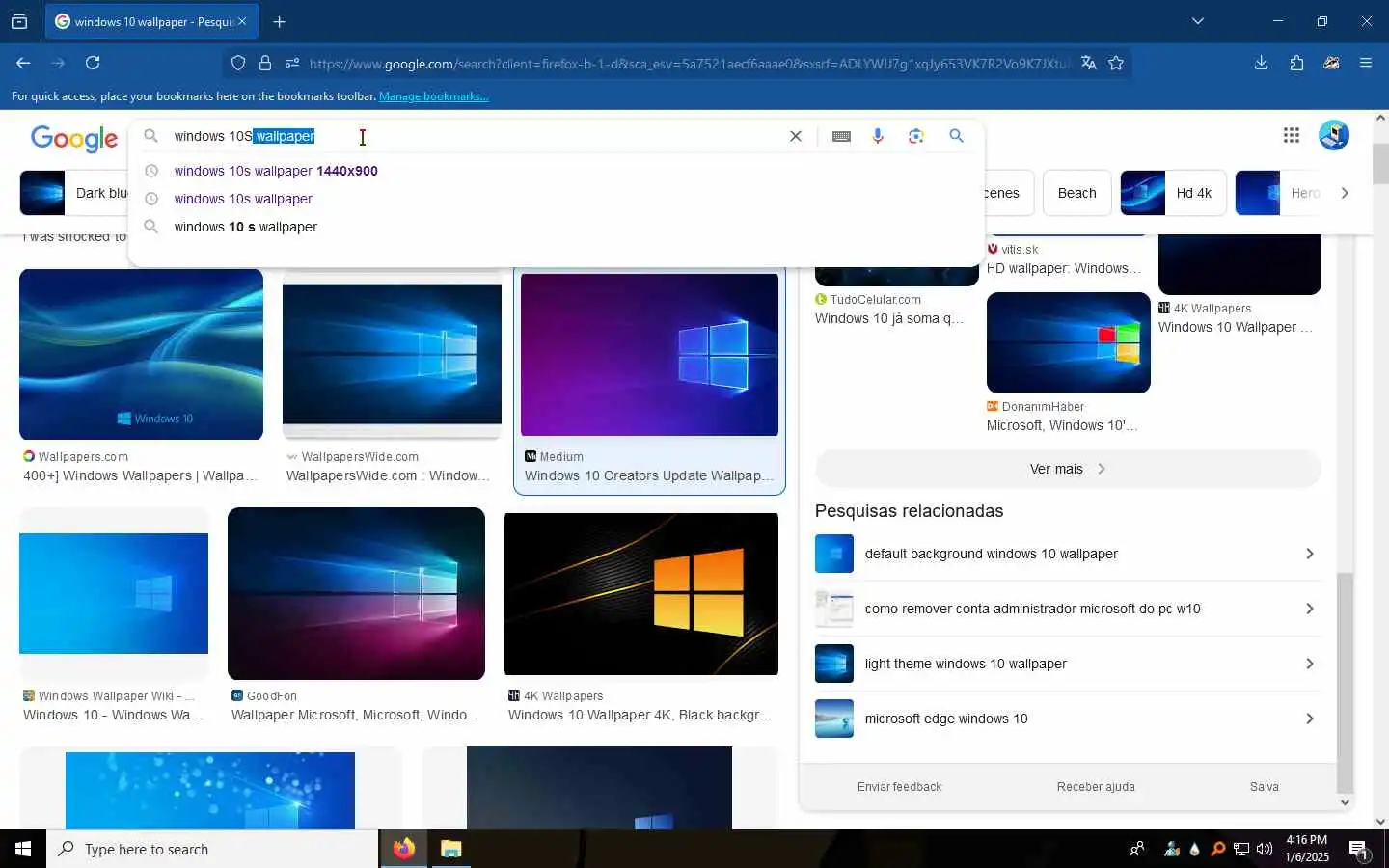Bookmark this page with star icon
The image size is (1389, 868).
coord(1116,63)
